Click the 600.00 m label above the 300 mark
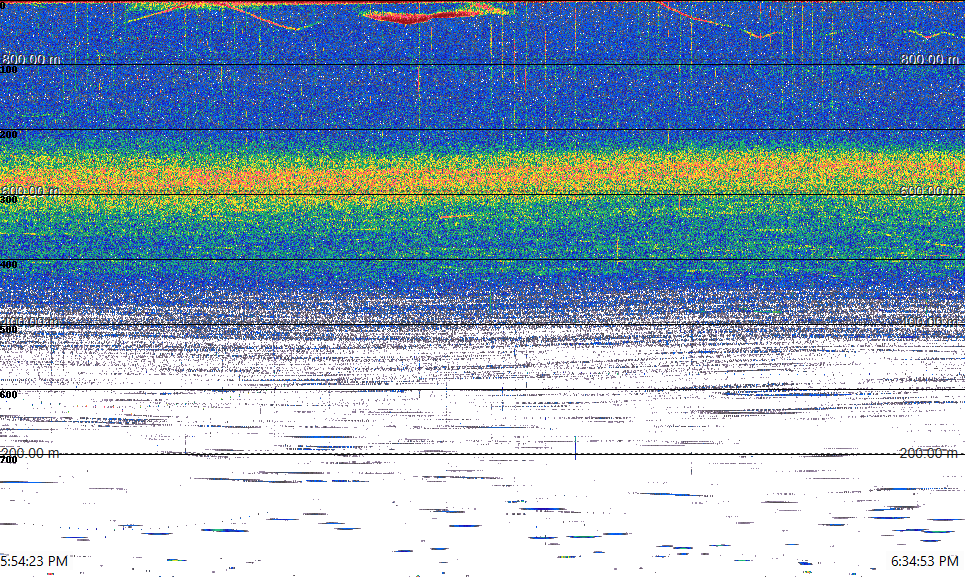 coord(30,190)
